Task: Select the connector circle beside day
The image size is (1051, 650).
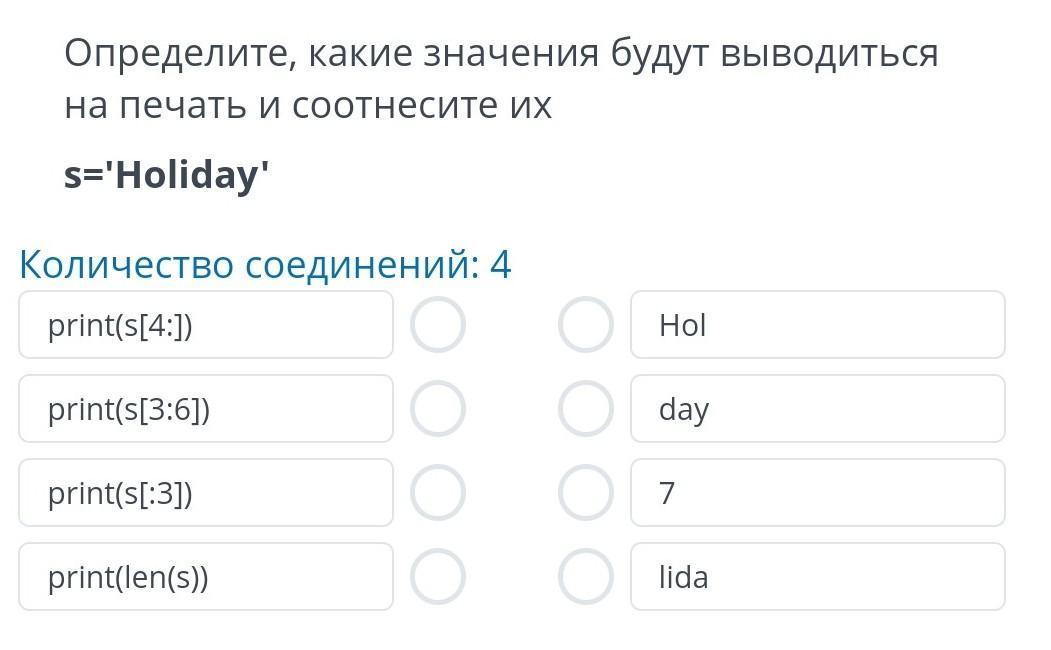Action: click(586, 409)
